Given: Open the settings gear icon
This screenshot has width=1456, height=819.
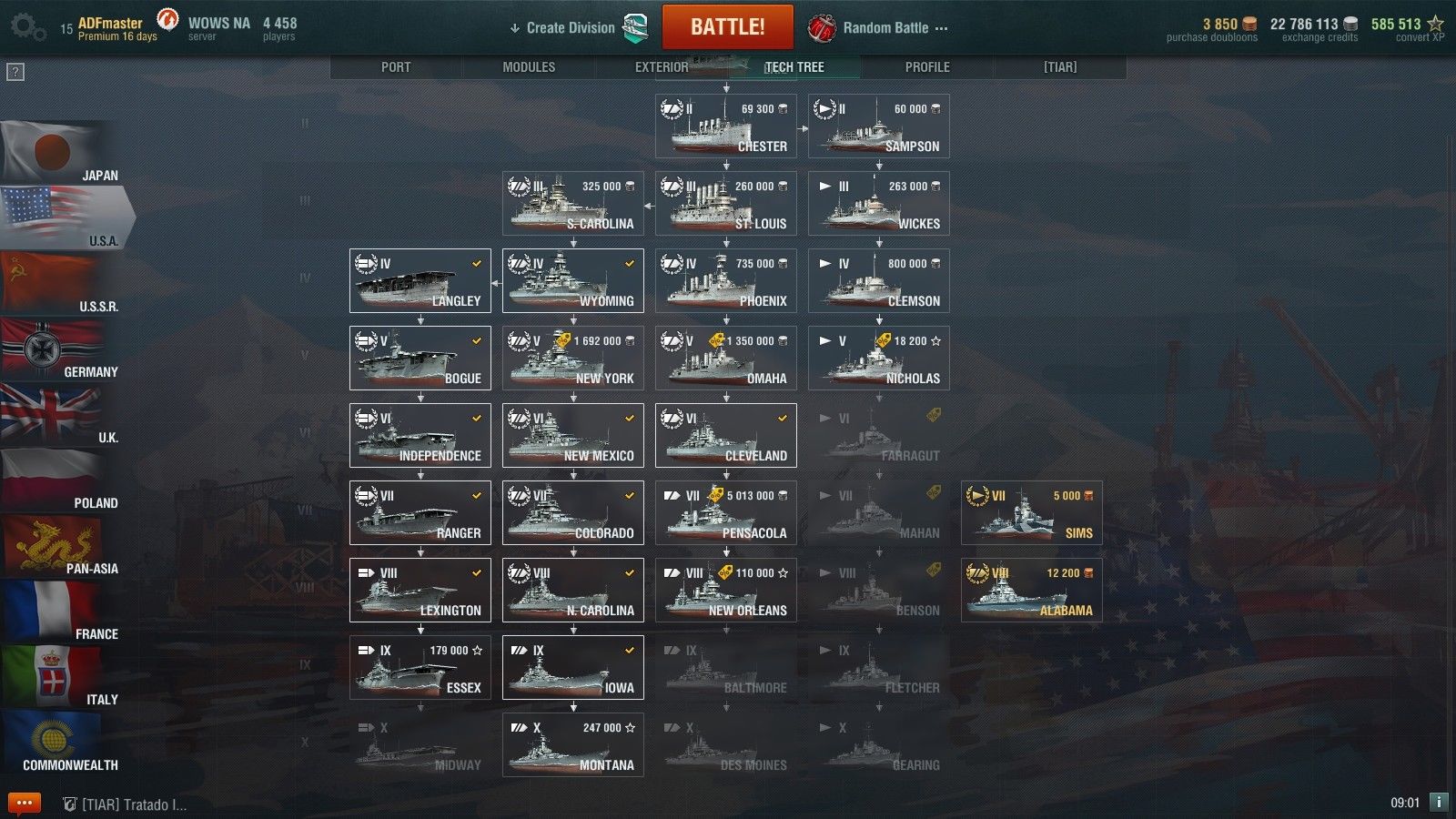Looking at the screenshot, I should coord(27,28).
